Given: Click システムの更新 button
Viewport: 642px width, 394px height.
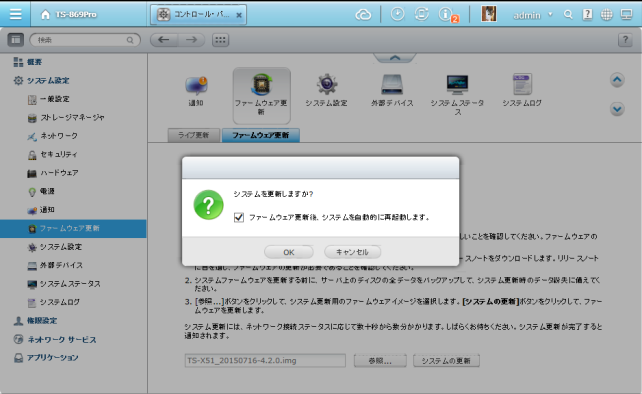Looking at the screenshot, I should coord(446,360).
